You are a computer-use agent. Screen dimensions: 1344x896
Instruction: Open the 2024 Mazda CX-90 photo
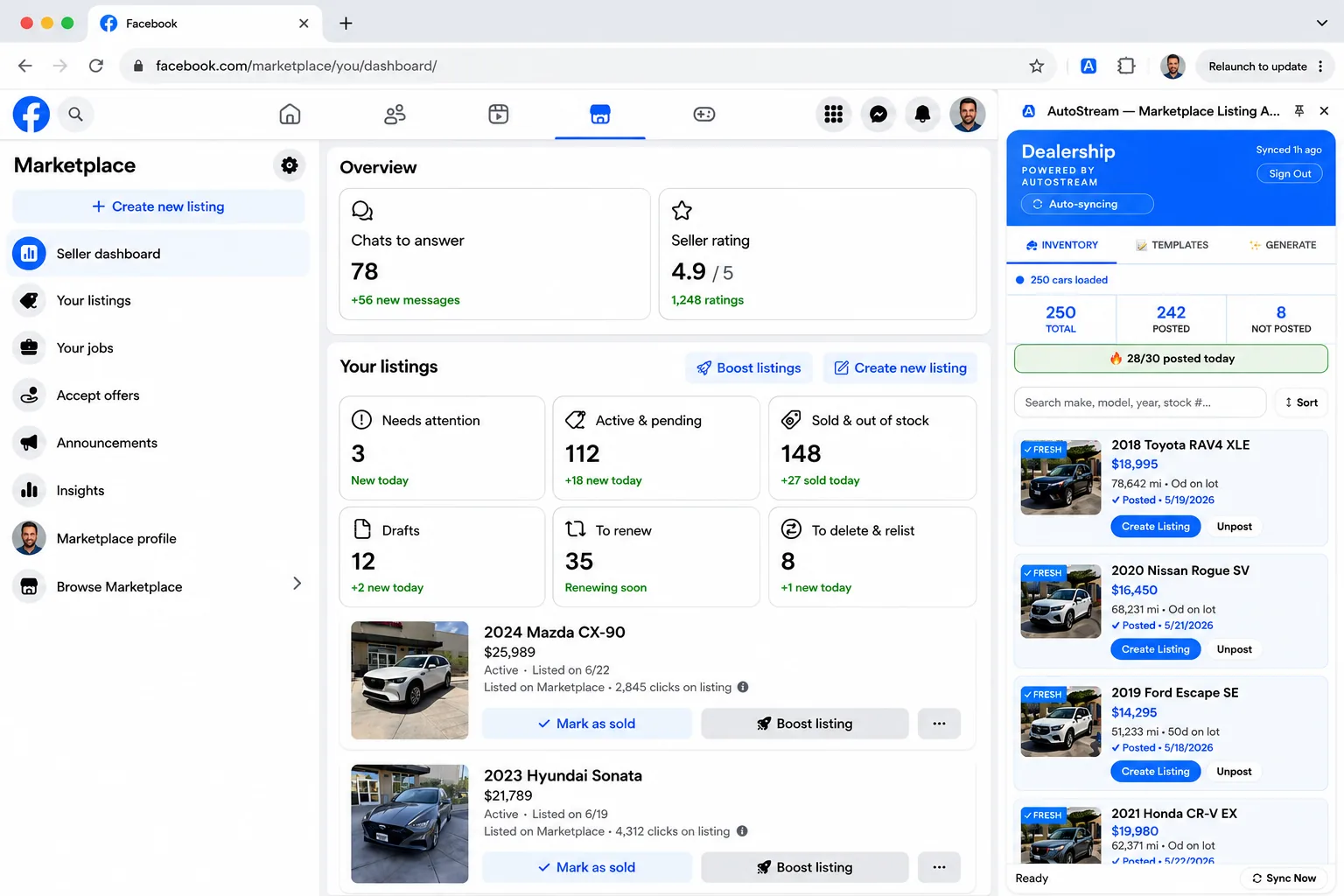[409, 680]
